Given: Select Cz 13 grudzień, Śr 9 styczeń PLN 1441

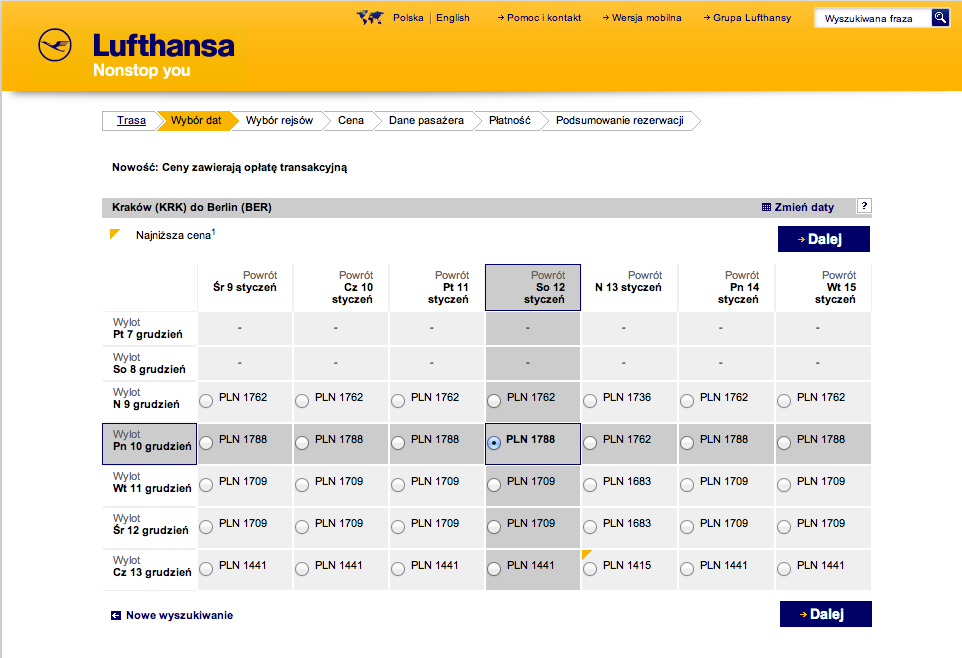Looking at the screenshot, I should [x=206, y=569].
